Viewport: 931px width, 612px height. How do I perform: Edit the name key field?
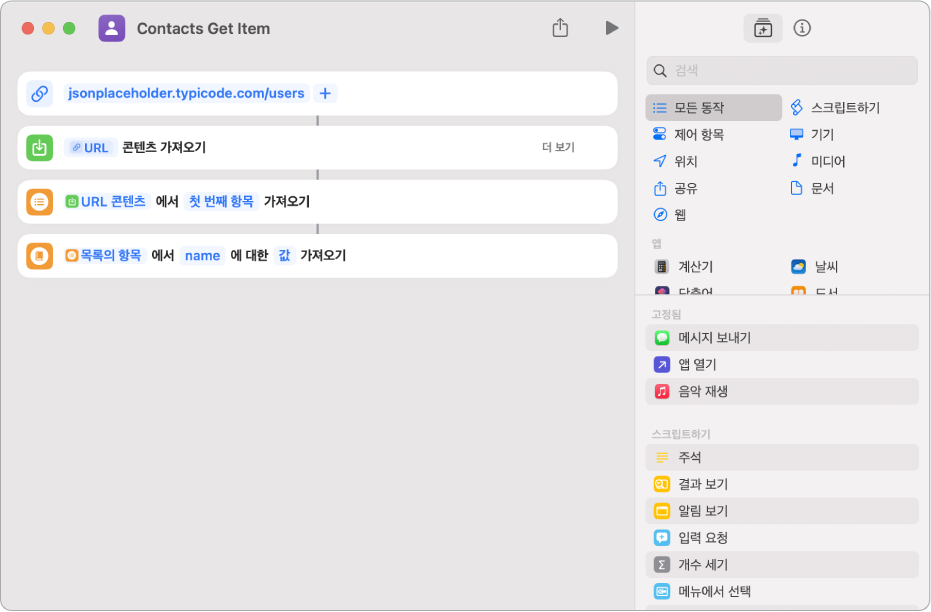pyautogui.click(x=202, y=256)
